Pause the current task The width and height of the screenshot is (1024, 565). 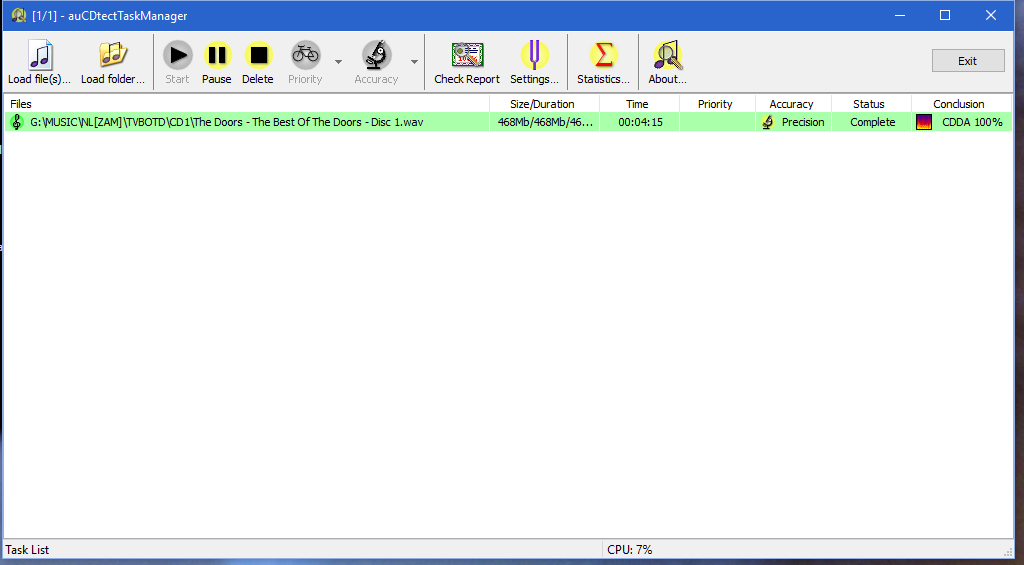click(216, 55)
